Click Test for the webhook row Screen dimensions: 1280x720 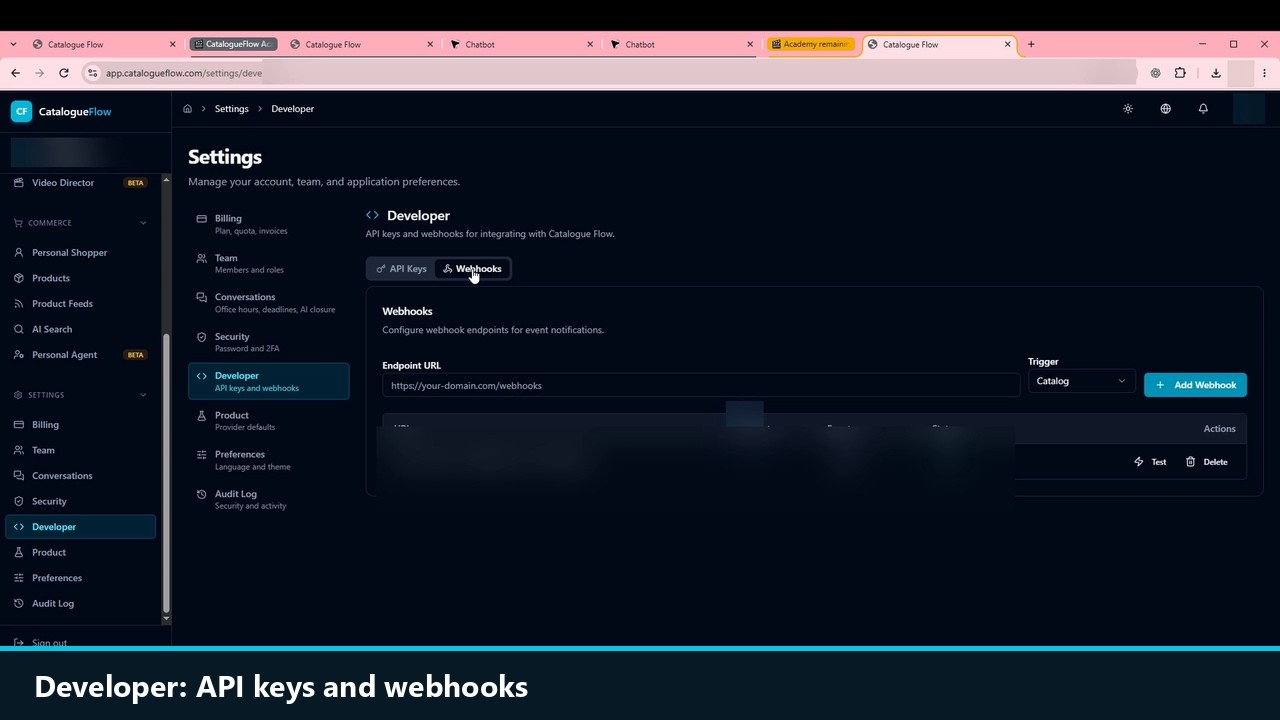pos(1150,462)
